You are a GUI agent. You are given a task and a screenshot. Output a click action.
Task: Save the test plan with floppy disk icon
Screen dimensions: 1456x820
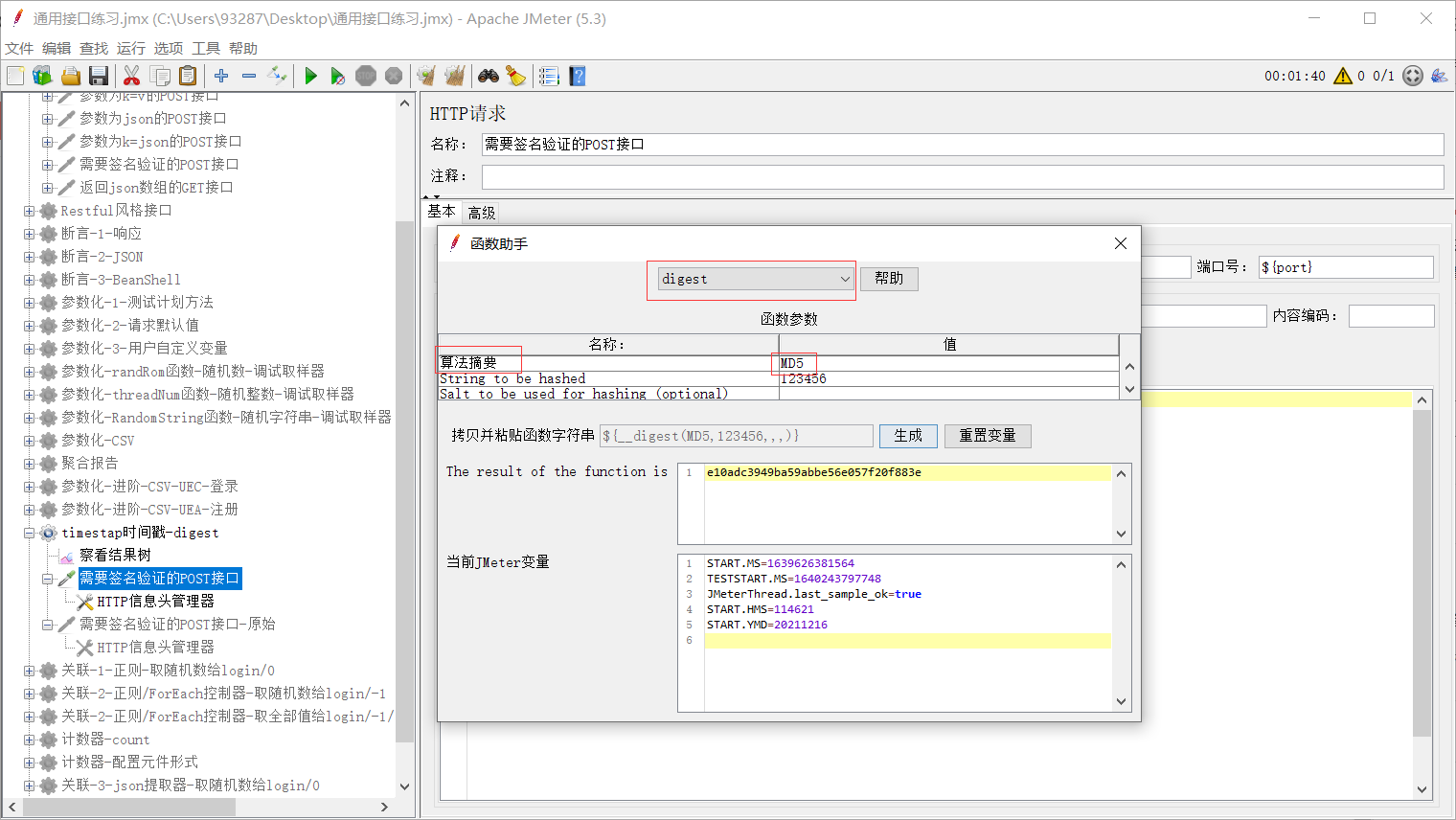click(98, 76)
